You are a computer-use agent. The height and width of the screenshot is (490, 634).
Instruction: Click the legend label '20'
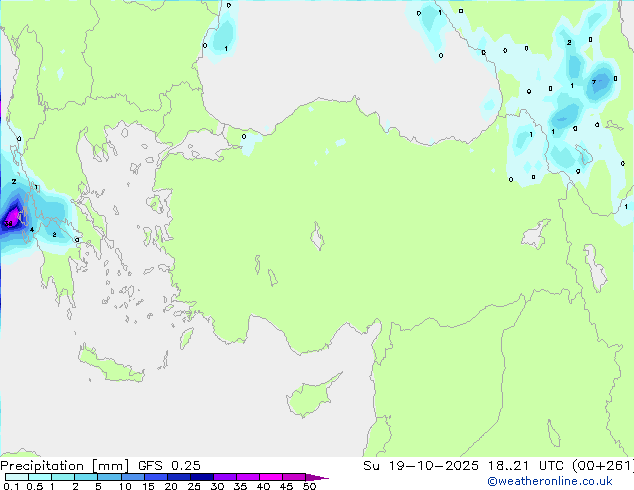171,486
